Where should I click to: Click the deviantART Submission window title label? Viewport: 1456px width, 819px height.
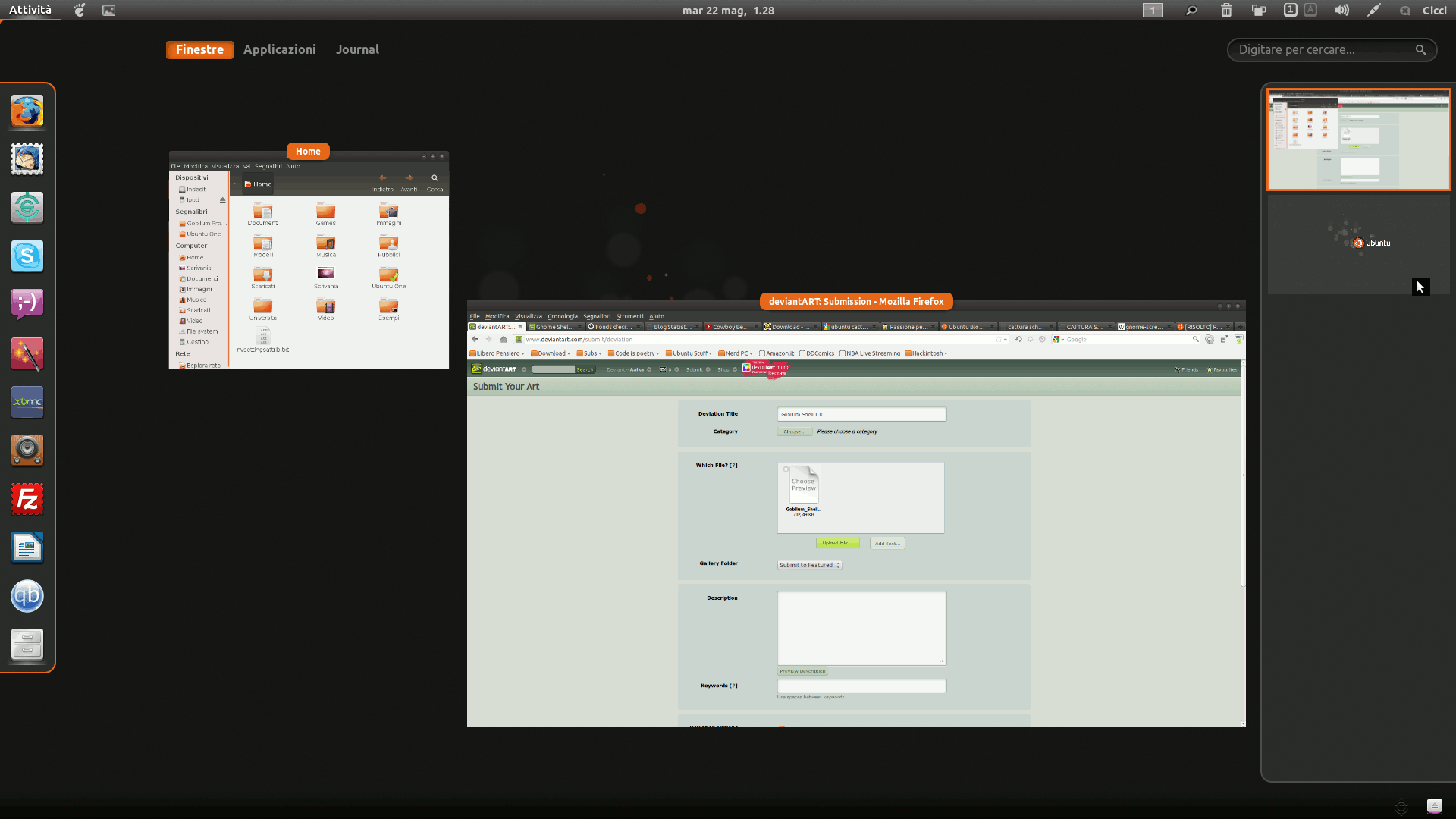[x=856, y=302]
